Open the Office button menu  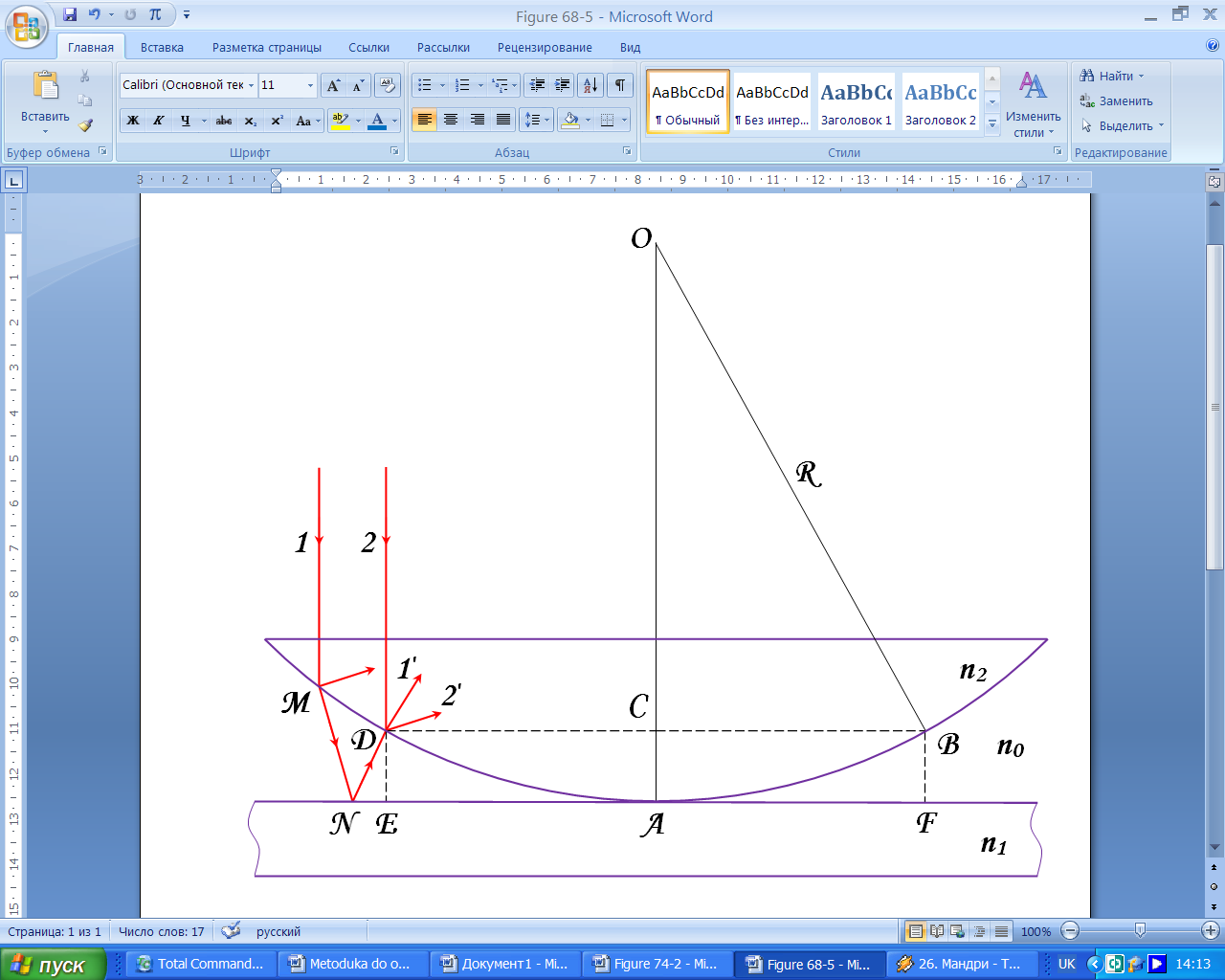tap(27, 26)
